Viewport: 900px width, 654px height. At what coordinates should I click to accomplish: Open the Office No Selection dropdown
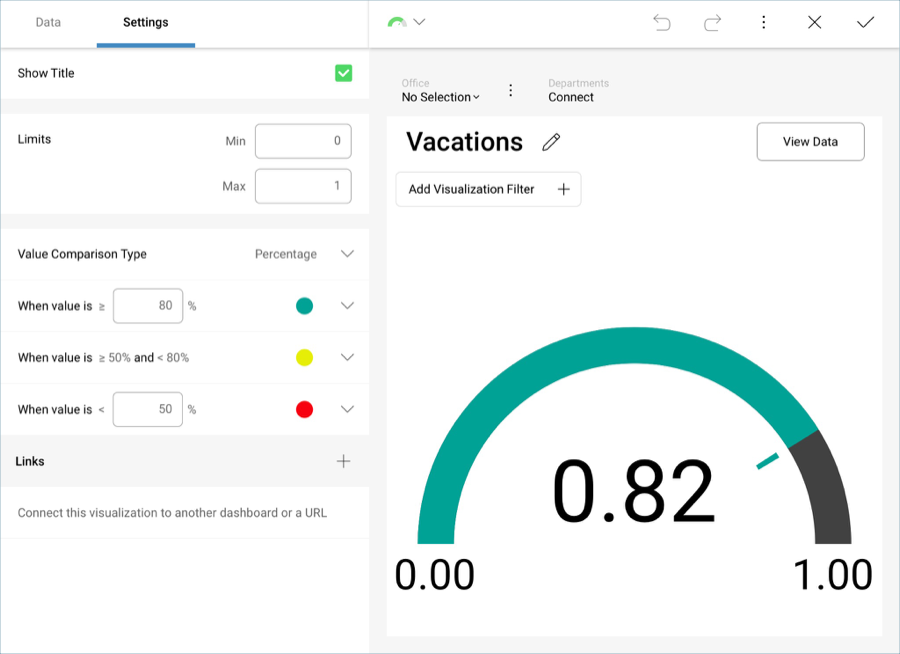pos(440,97)
